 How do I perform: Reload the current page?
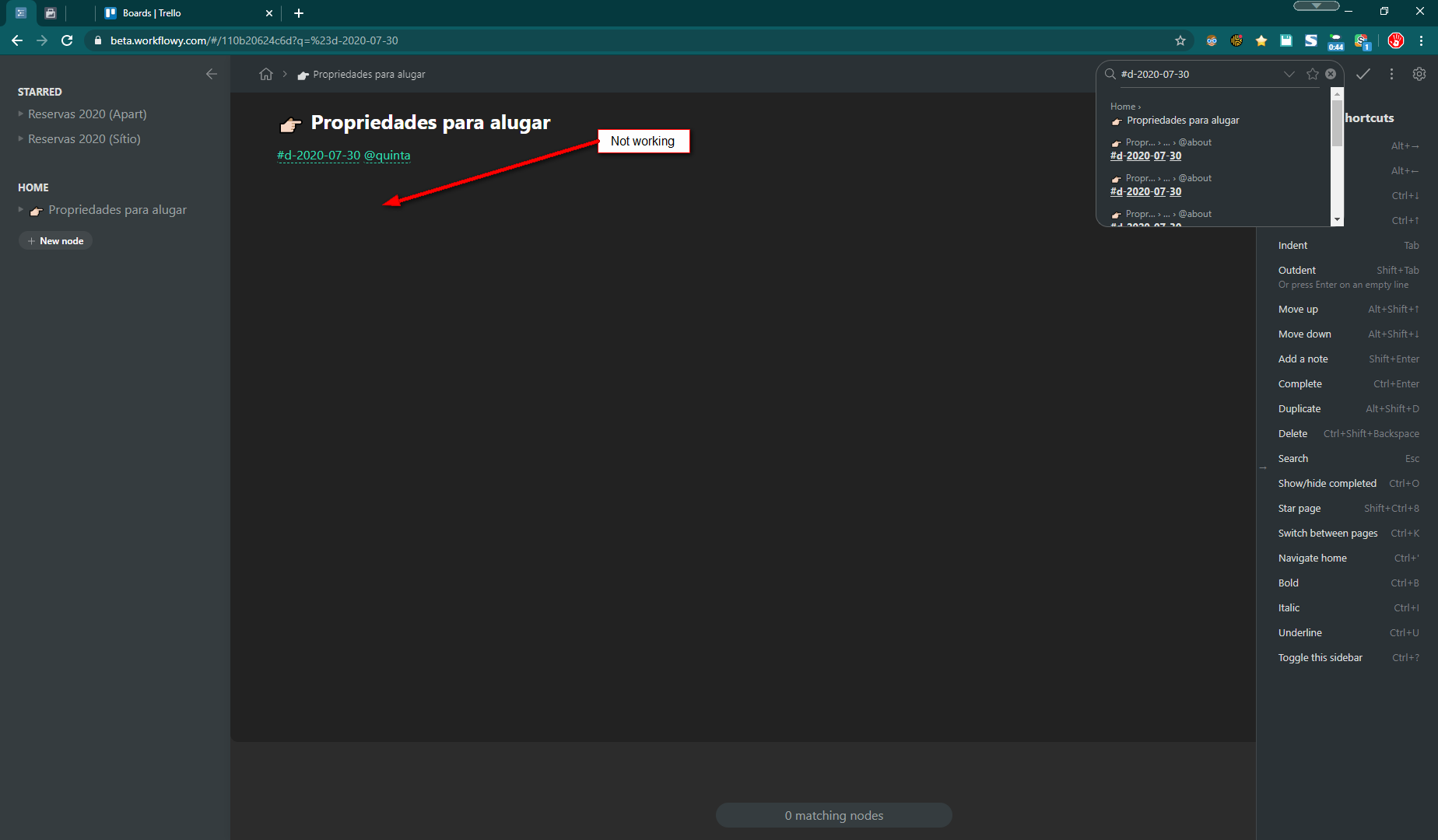click(x=67, y=40)
